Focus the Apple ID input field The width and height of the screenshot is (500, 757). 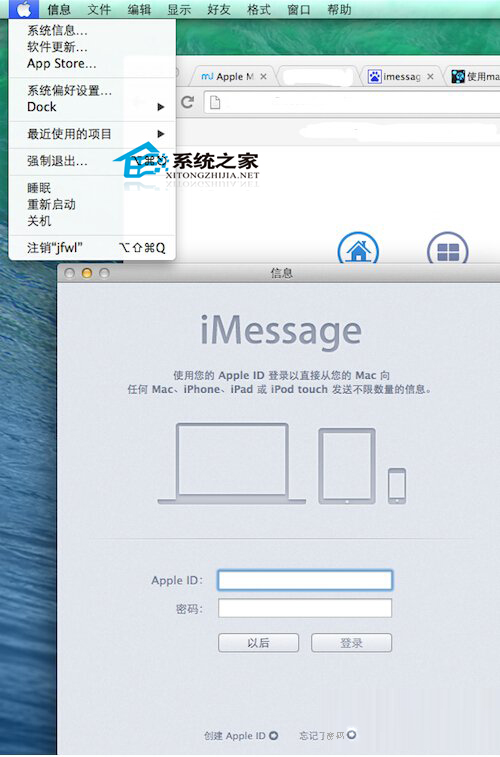tap(305, 580)
